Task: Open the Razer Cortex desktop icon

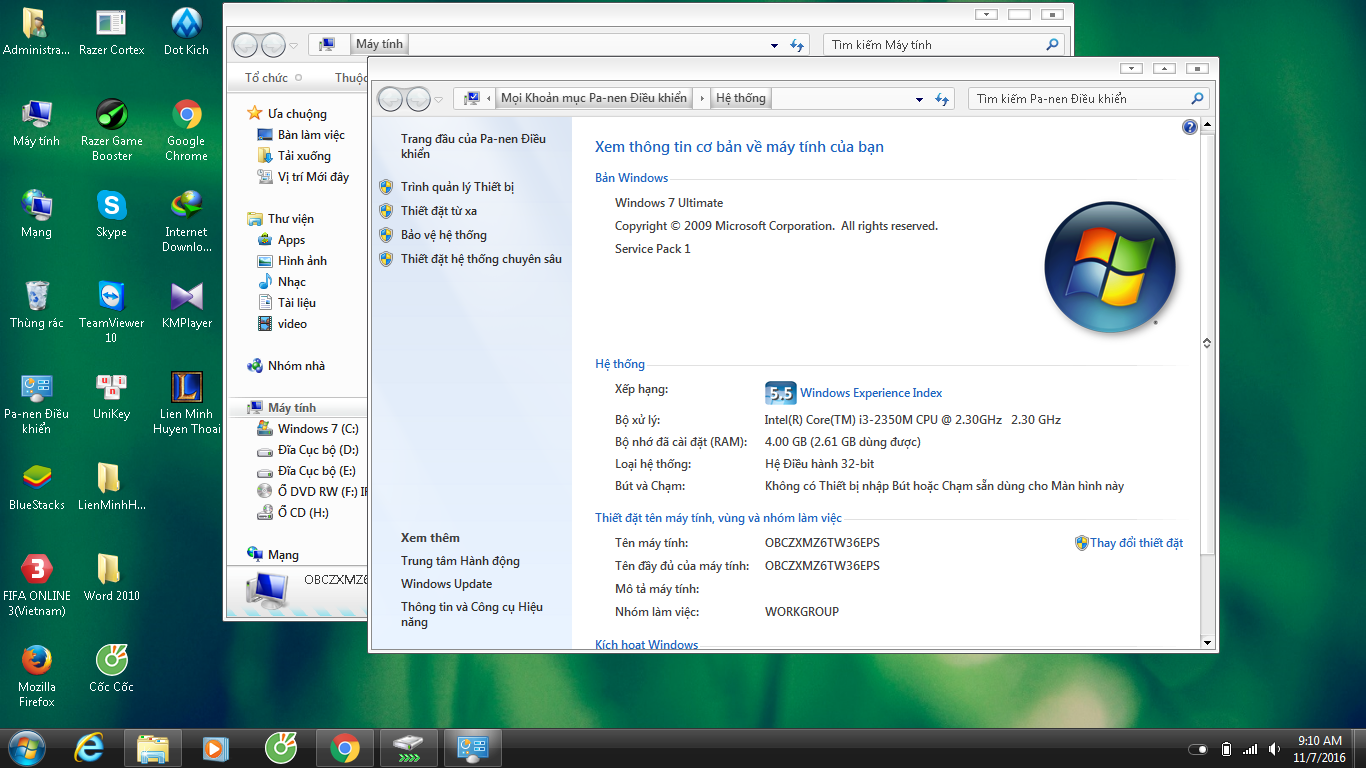Action: coord(111,32)
